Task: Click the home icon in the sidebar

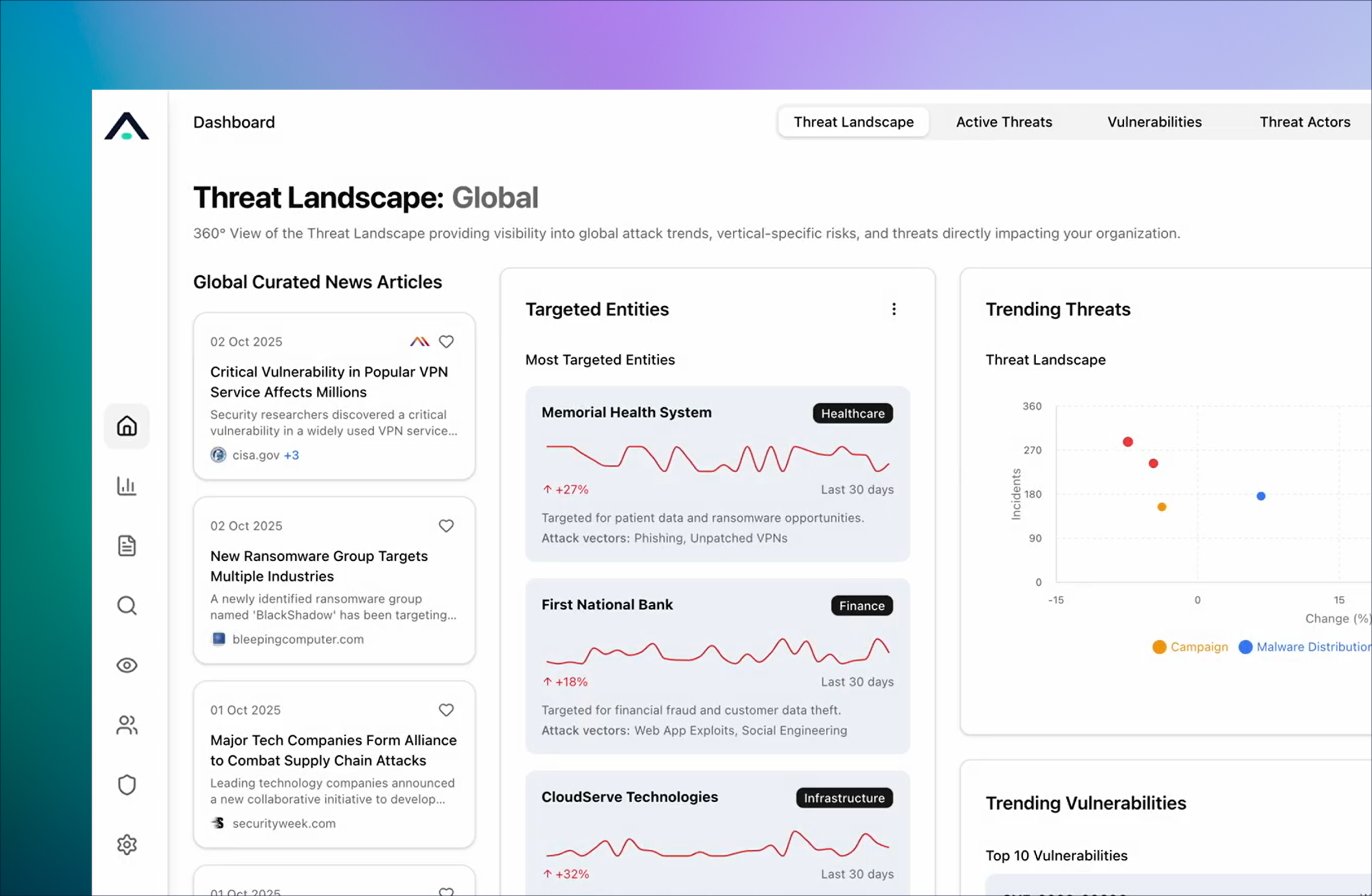Action: click(x=127, y=426)
